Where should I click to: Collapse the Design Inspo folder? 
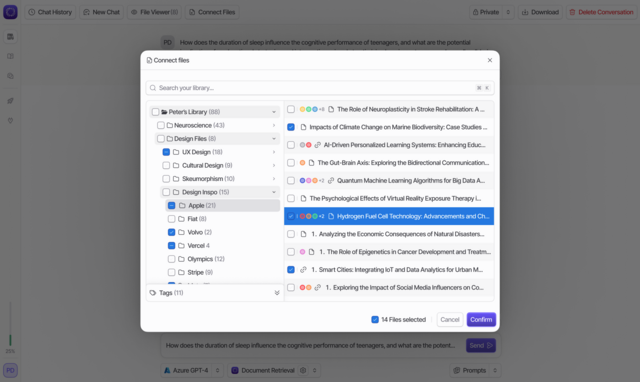tap(274, 192)
